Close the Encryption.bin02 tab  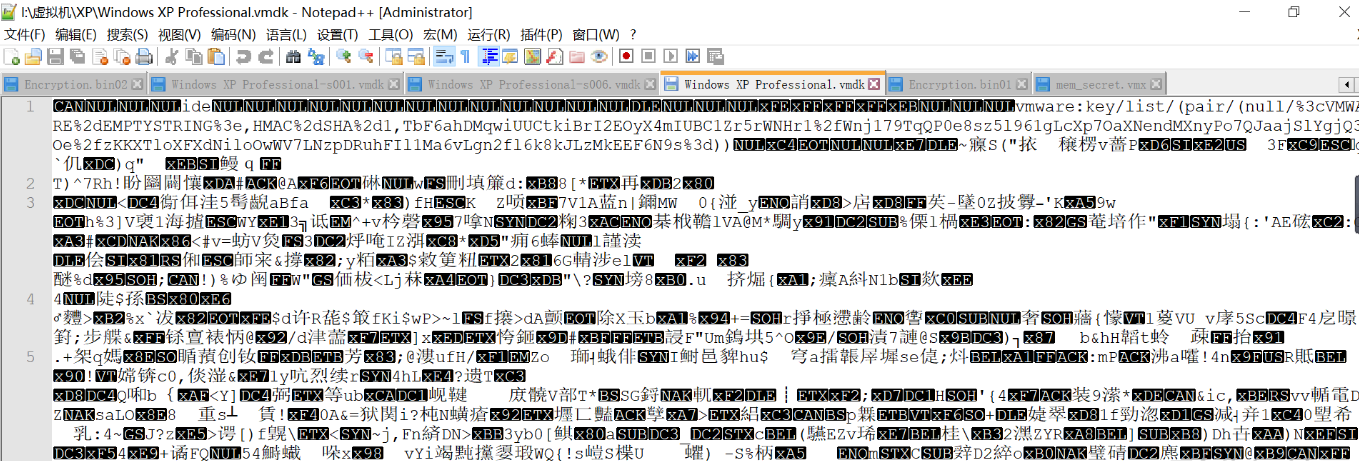pos(138,85)
